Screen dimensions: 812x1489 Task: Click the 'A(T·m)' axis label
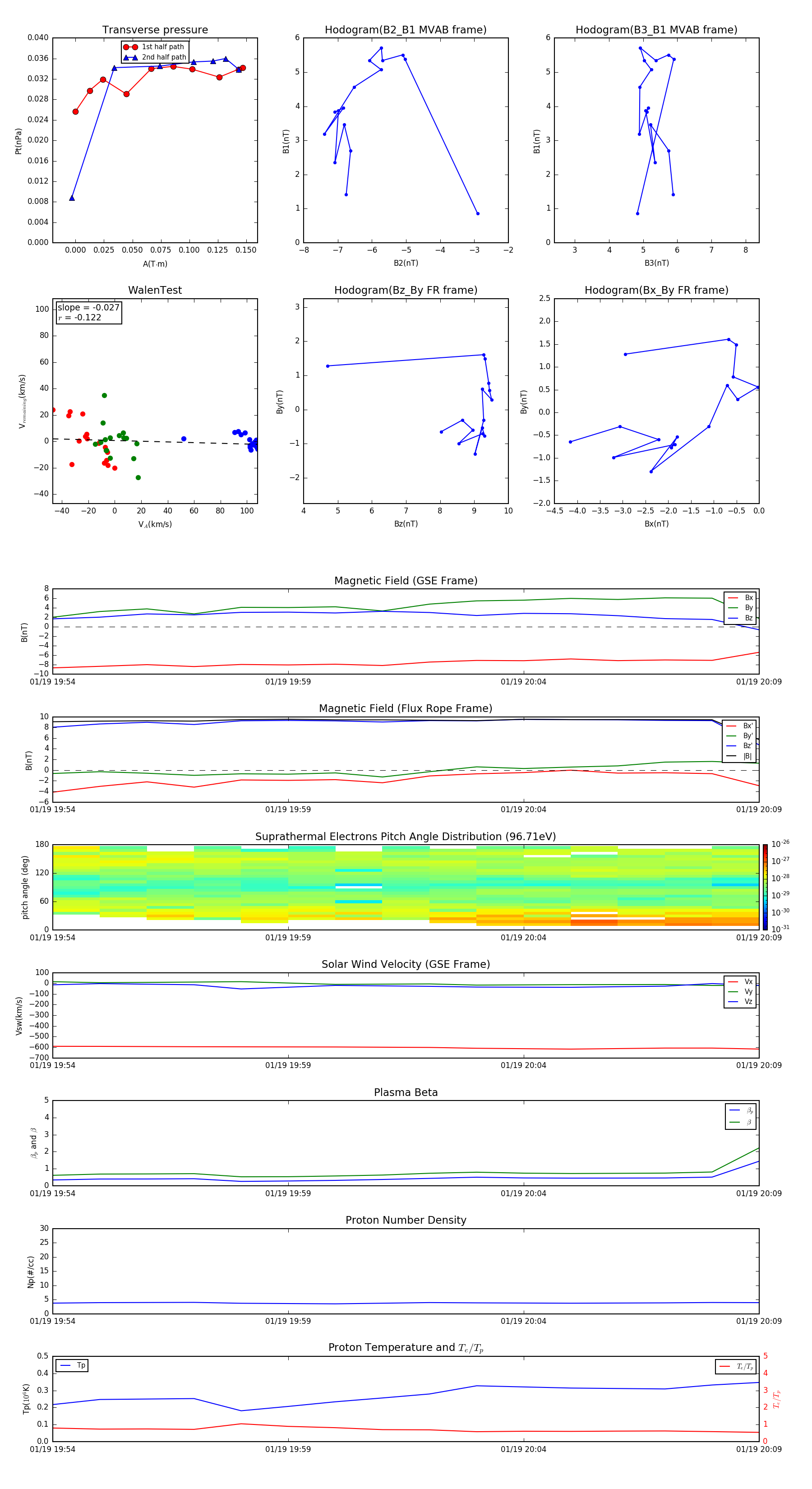click(155, 264)
